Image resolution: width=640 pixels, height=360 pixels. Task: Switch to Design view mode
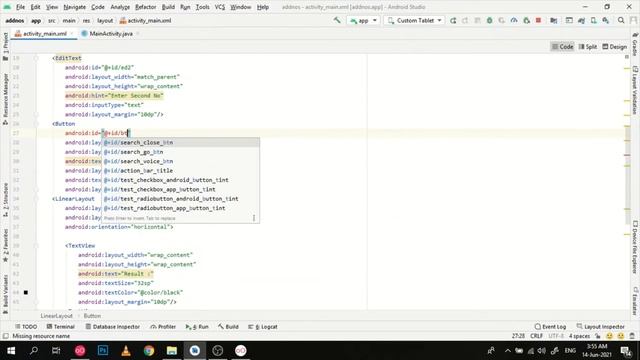click(615, 47)
